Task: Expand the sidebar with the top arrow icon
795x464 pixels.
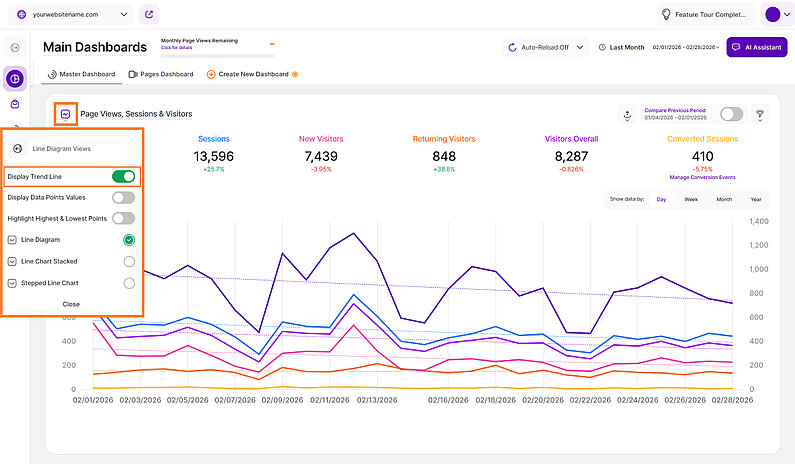Action: [x=15, y=47]
